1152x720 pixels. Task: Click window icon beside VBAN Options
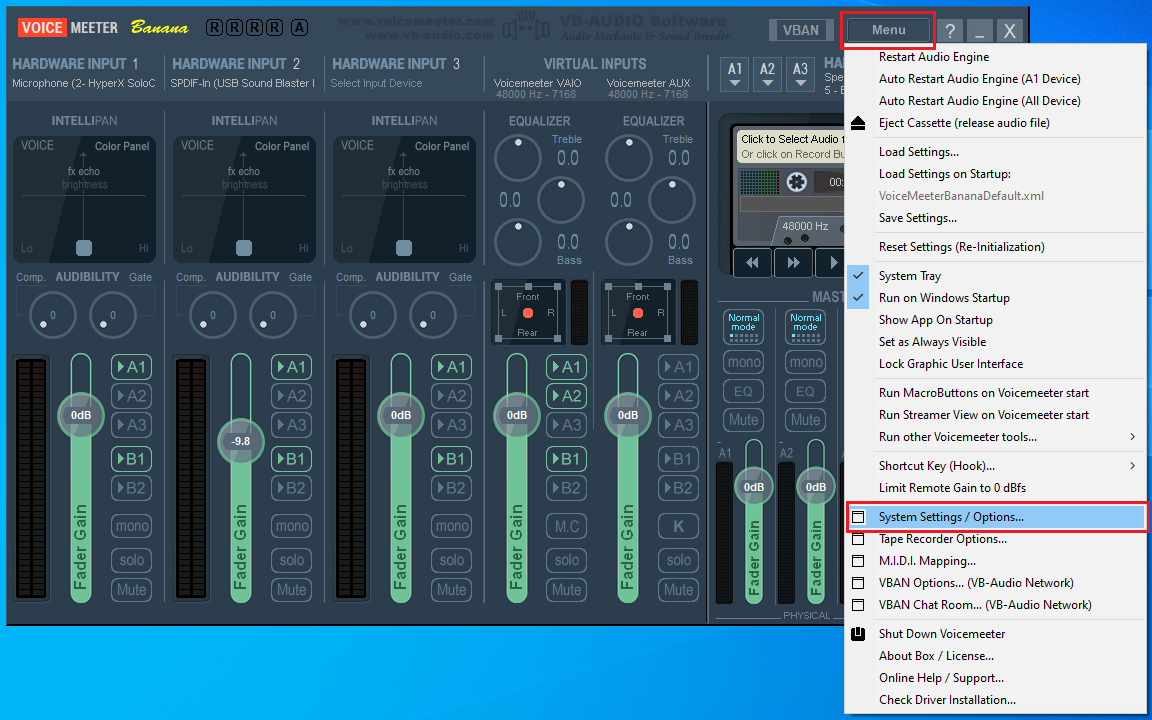(x=857, y=583)
